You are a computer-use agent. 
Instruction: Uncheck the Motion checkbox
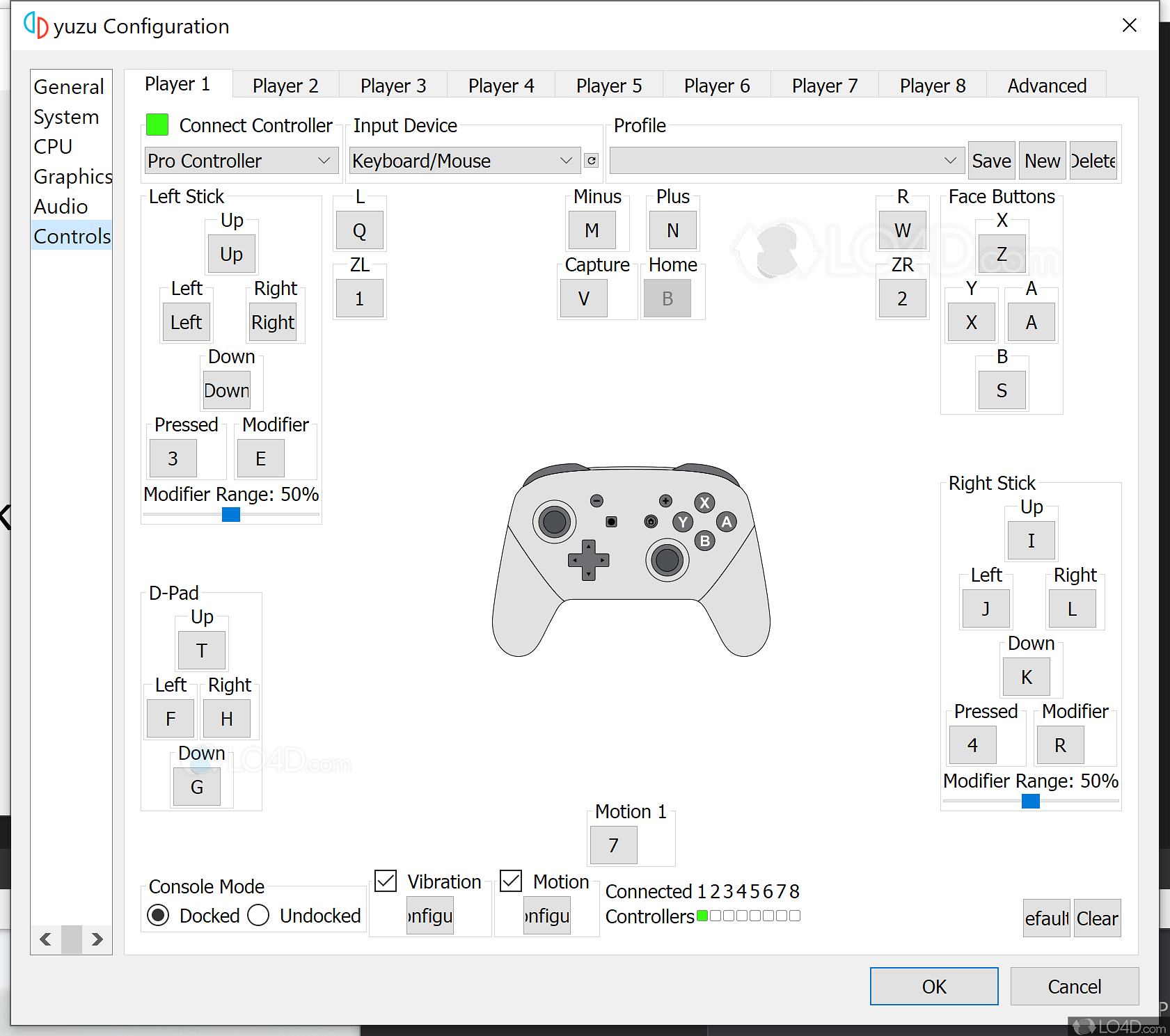[x=511, y=881]
